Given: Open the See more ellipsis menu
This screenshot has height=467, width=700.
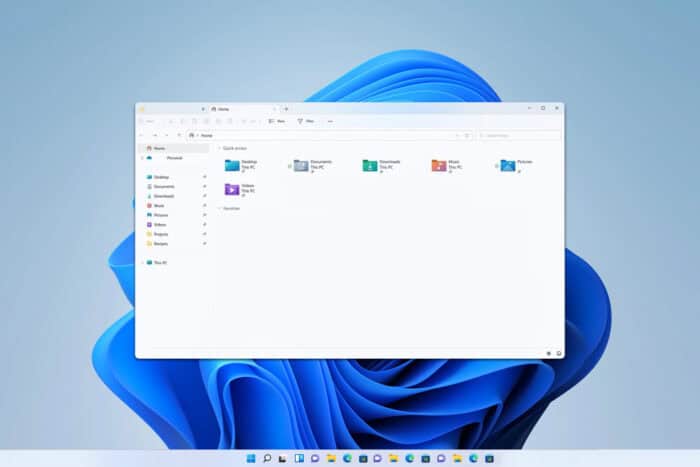Looking at the screenshot, I should [330, 121].
